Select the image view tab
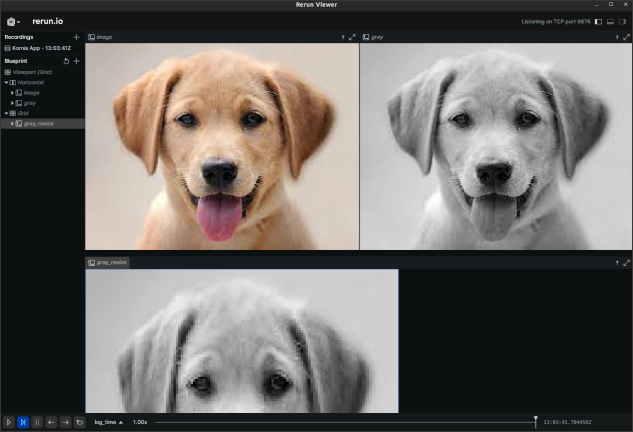This screenshot has height=432, width=633. pyautogui.click(x=100, y=37)
